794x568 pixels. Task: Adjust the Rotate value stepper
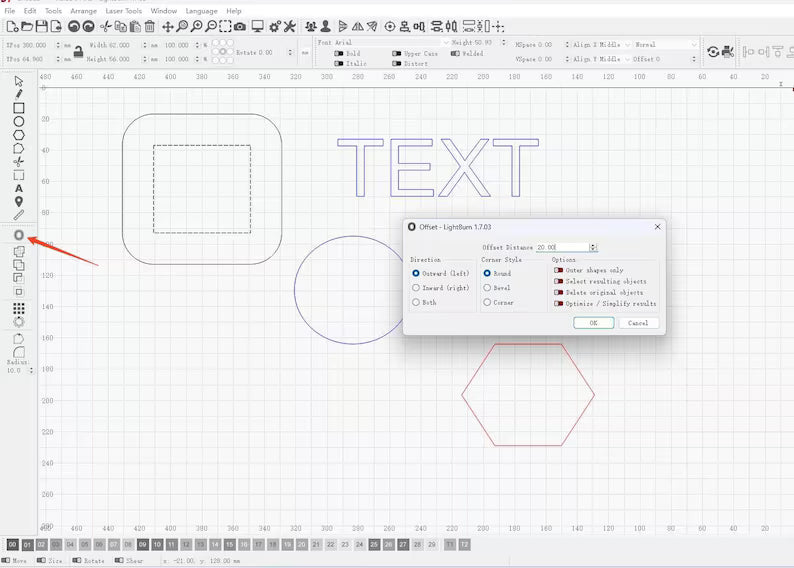[x=290, y=52]
